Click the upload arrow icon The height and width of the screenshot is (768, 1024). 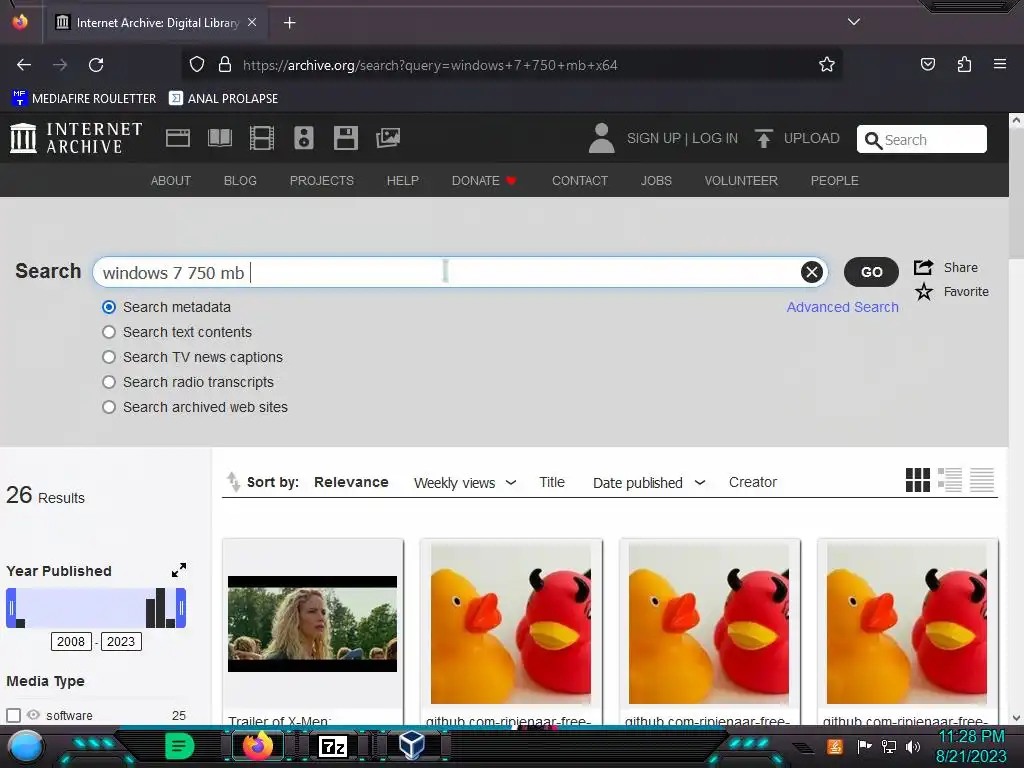tap(763, 138)
